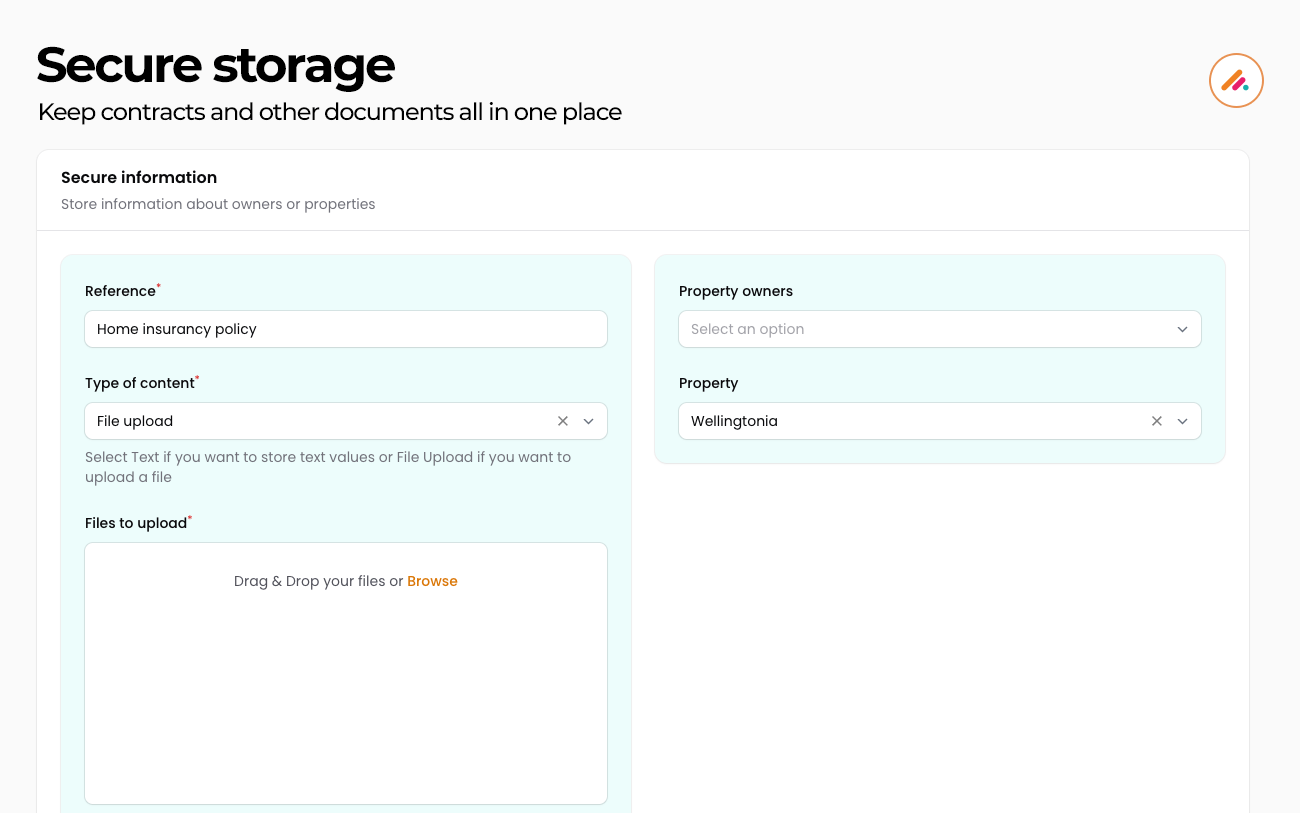Select the Home insurance policy text
This screenshot has width=1300, height=813.
click(176, 329)
